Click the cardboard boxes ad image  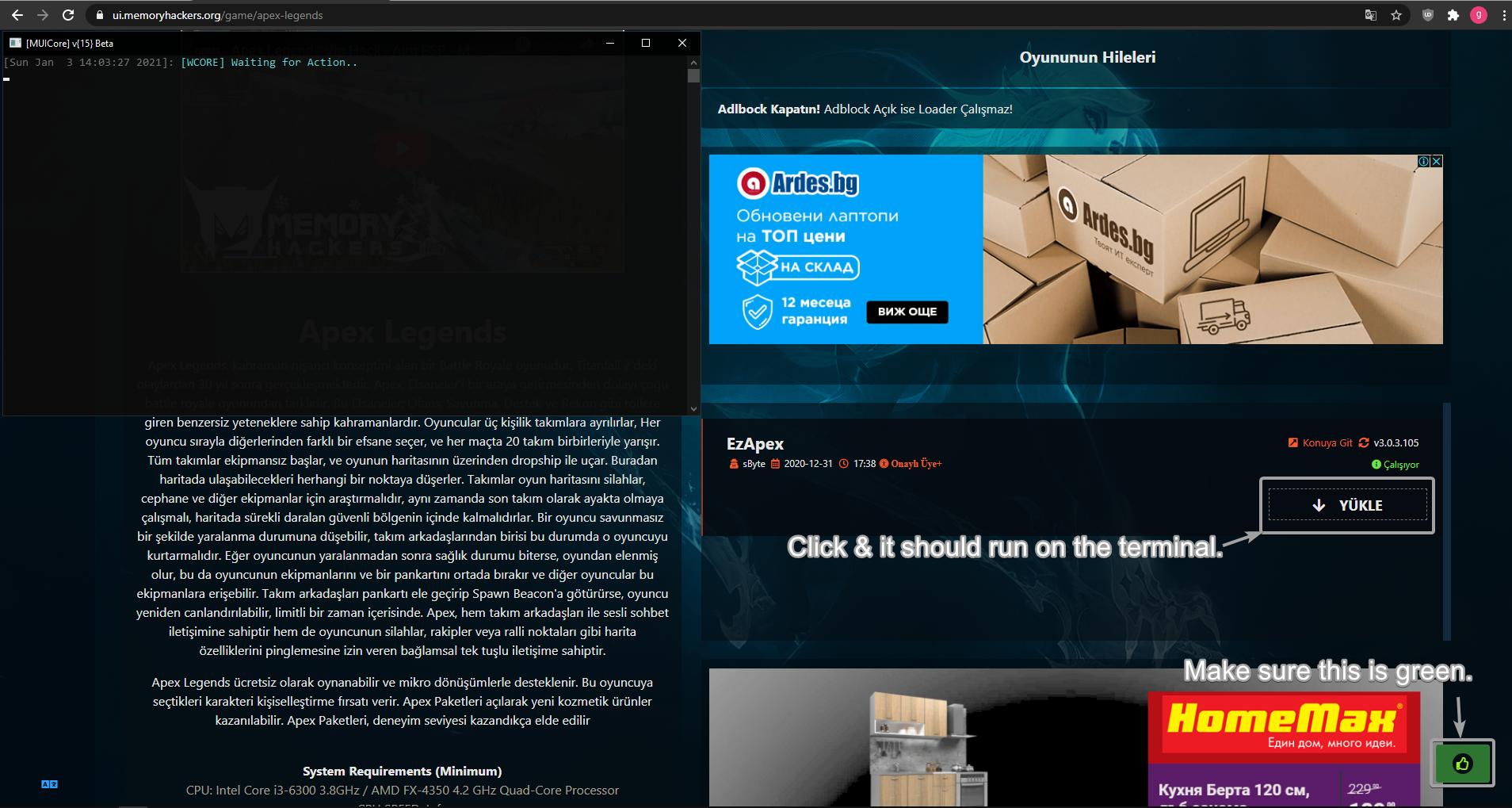coord(1212,249)
